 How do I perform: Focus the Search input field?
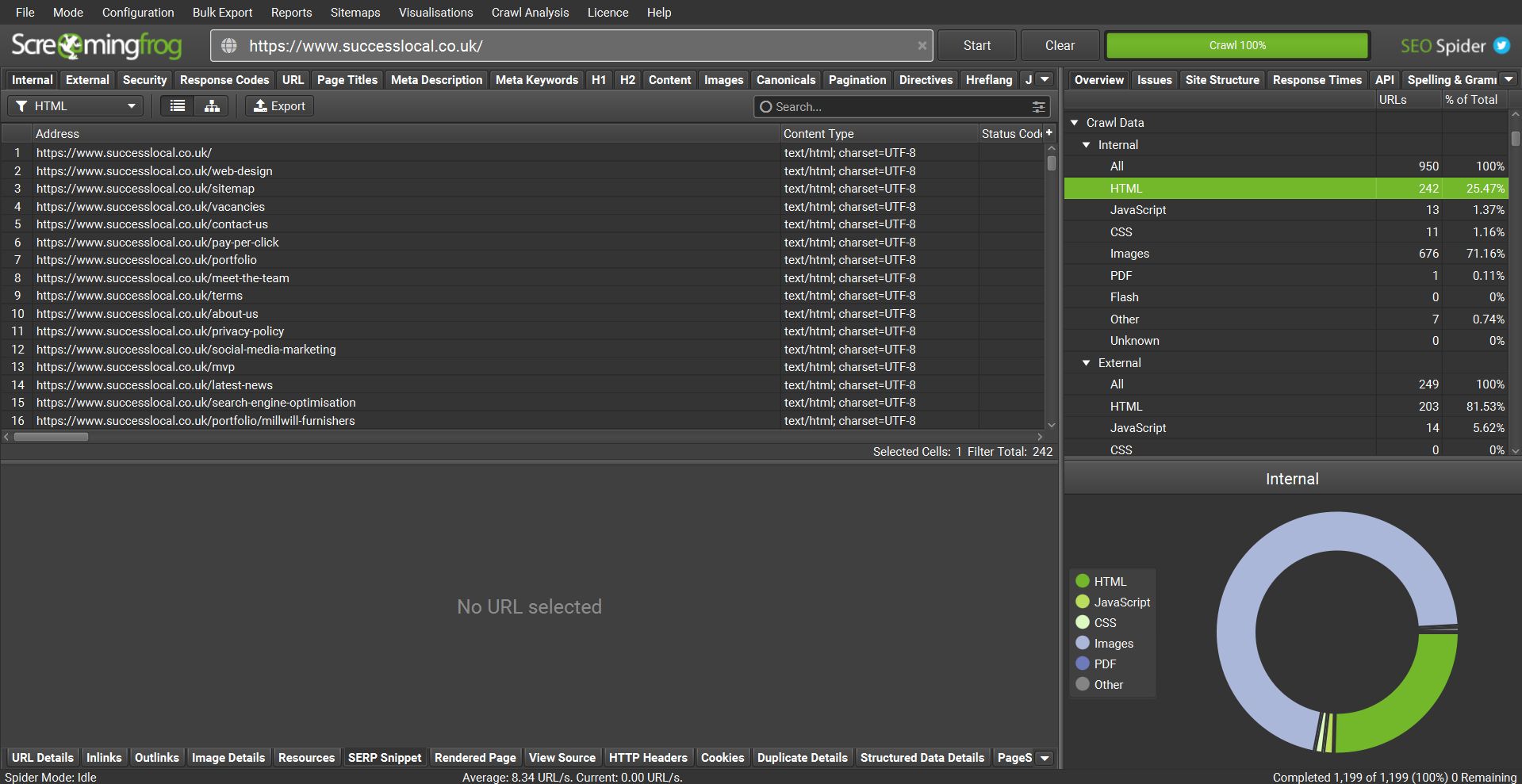[x=900, y=107]
